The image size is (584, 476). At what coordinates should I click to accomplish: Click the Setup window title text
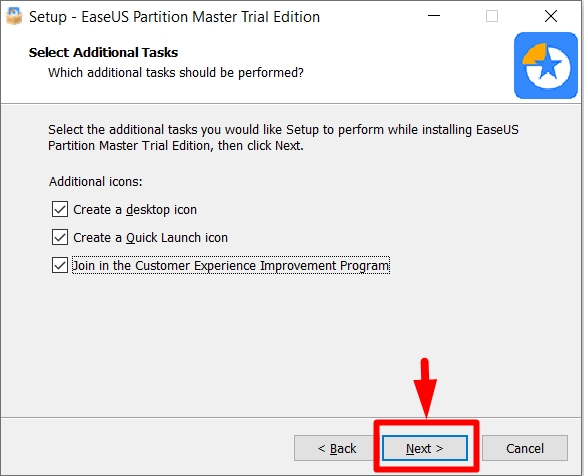coord(174,17)
